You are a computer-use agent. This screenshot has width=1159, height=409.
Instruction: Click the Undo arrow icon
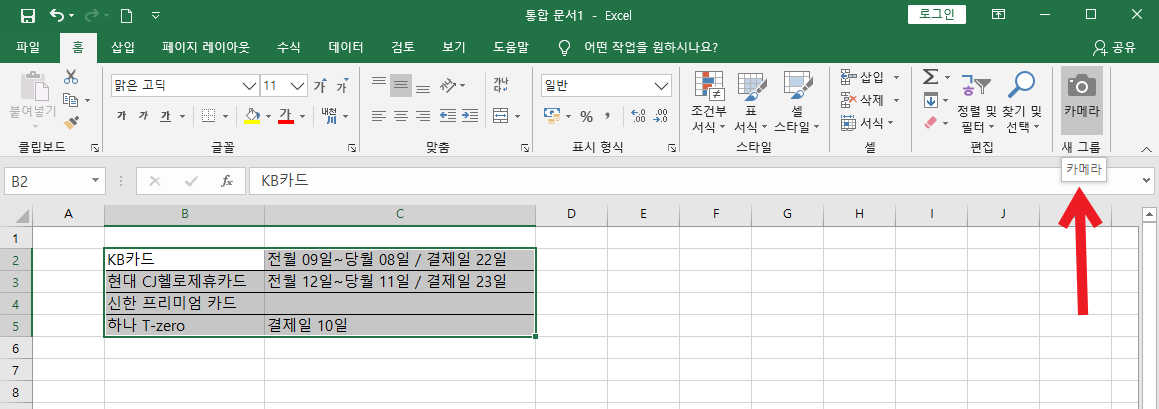(58, 15)
